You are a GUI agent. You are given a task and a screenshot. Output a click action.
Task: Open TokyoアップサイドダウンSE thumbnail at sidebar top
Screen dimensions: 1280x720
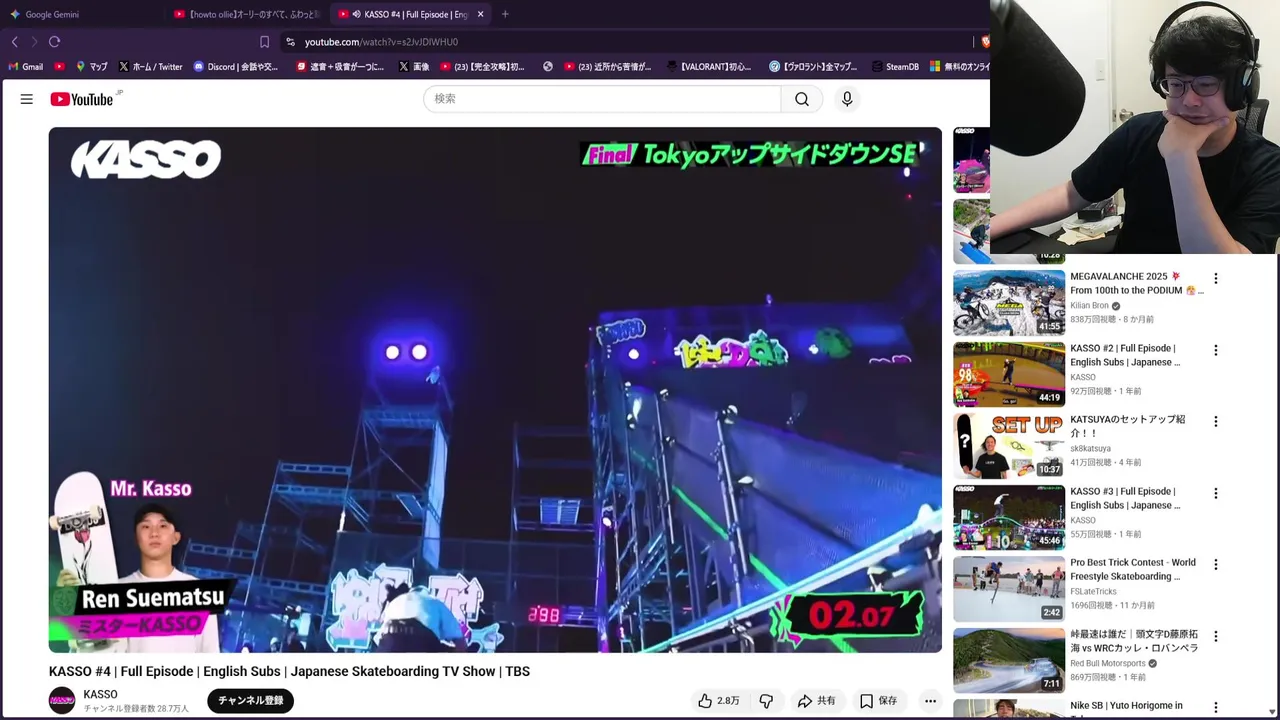[971, 160]
